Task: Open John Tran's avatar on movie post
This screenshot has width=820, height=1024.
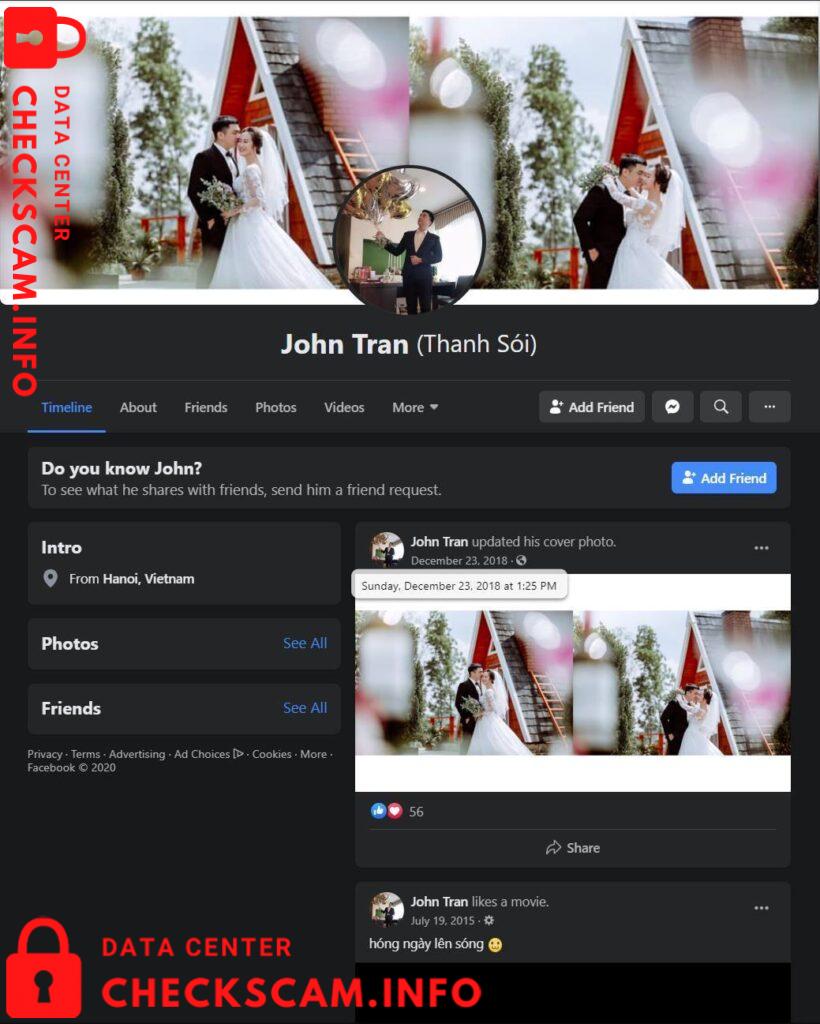Action: click(x=387, y=909)
